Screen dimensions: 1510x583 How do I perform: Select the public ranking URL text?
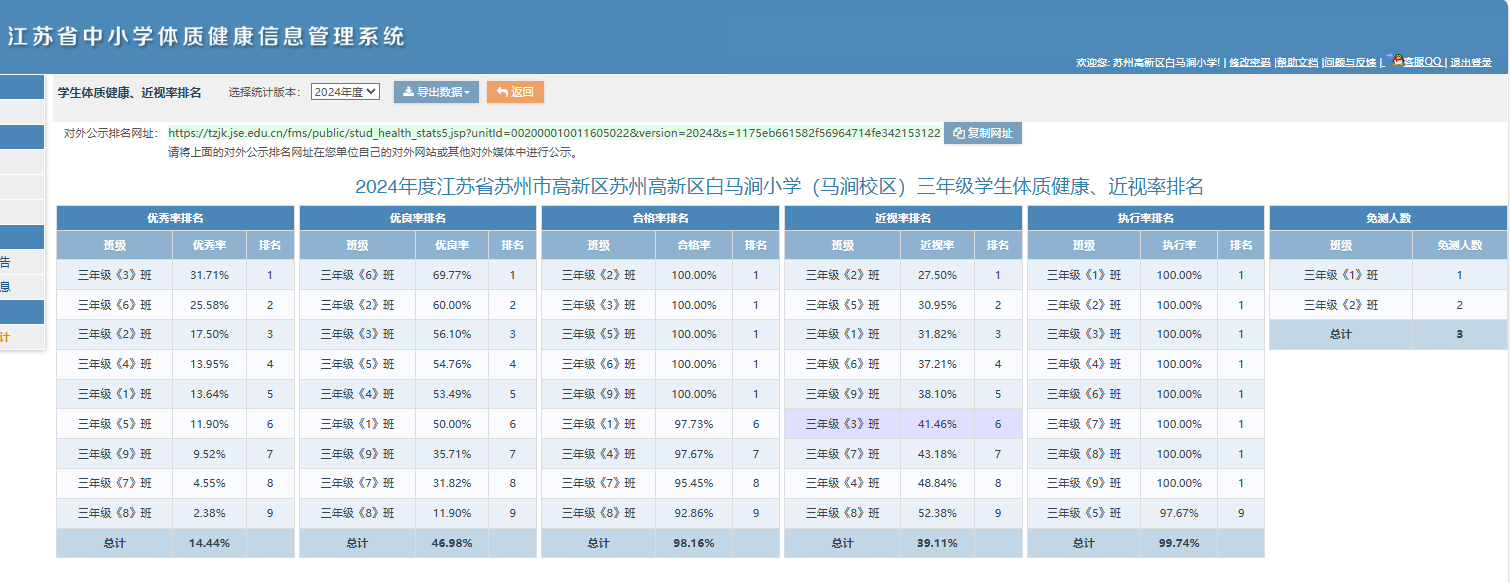click(x=554, y=133)
